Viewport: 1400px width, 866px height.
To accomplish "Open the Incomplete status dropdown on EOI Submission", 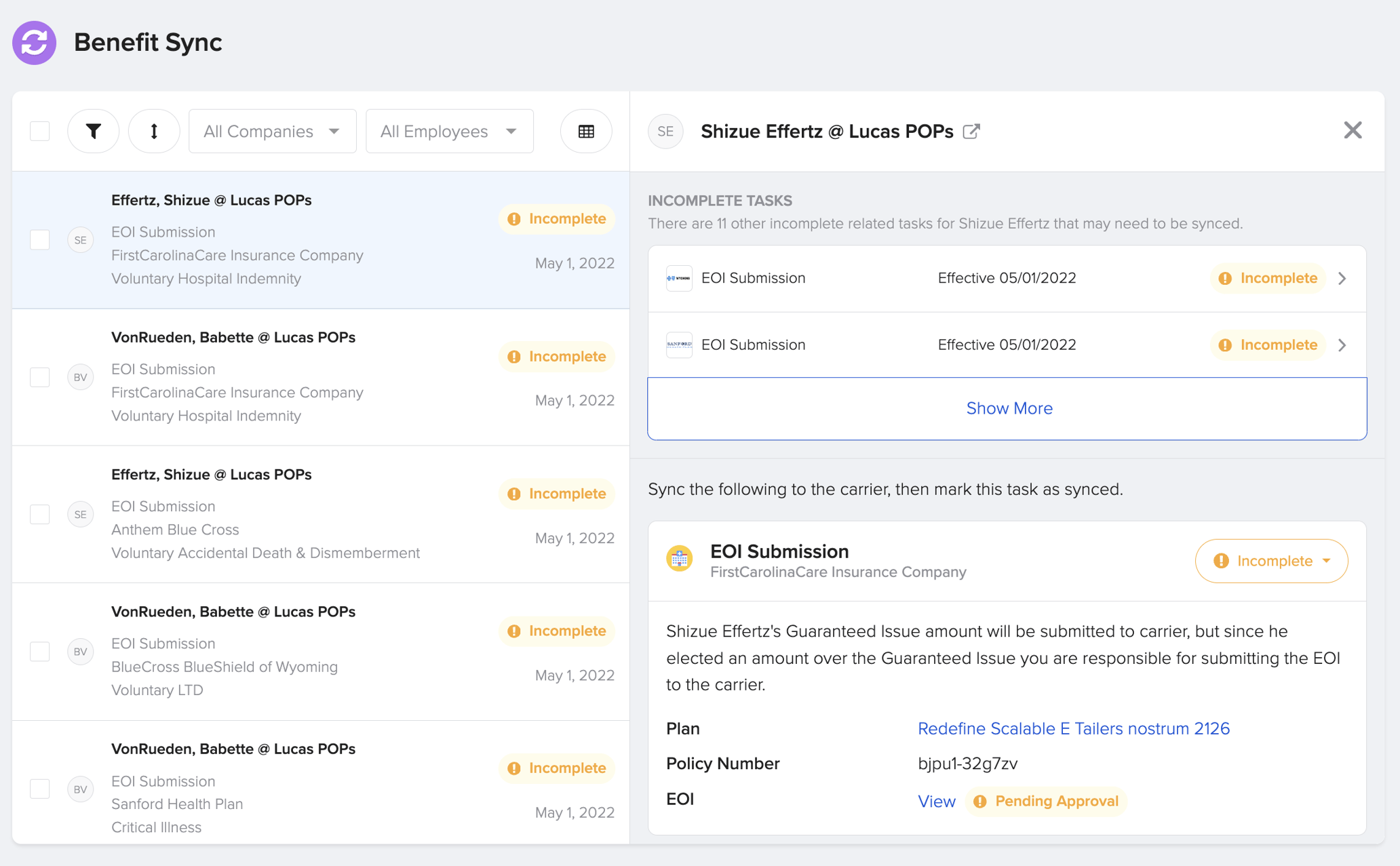I will coord(1271,561).
